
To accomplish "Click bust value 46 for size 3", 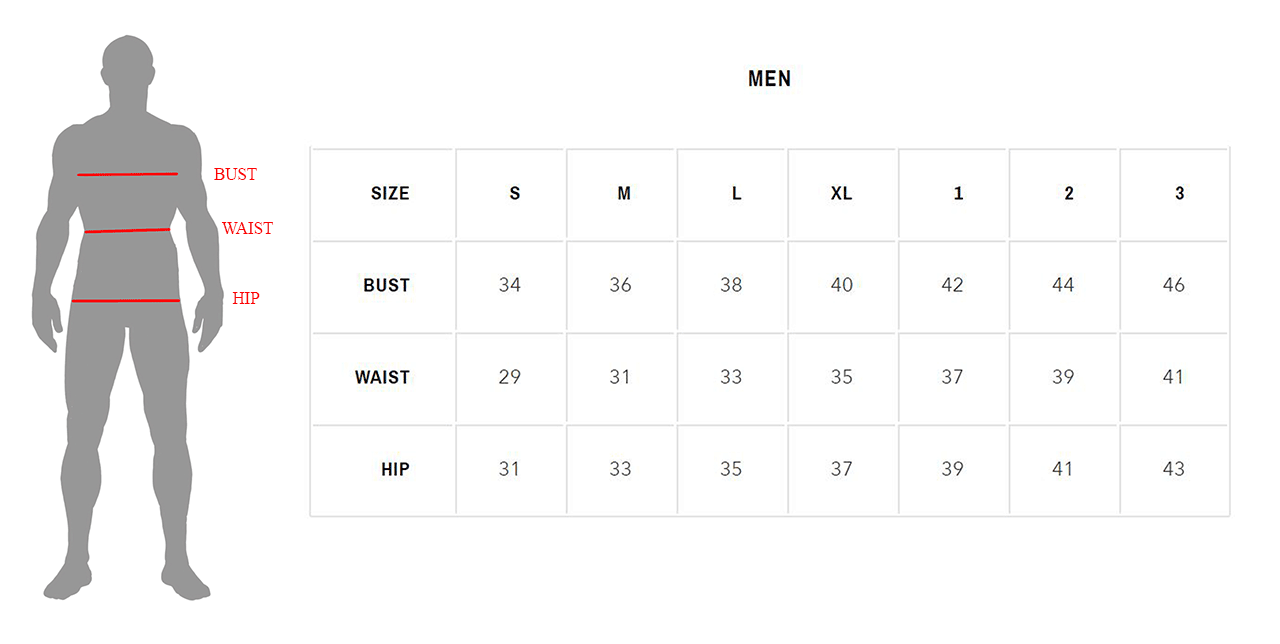I will pyautogui.click(x=1174, y=286).
